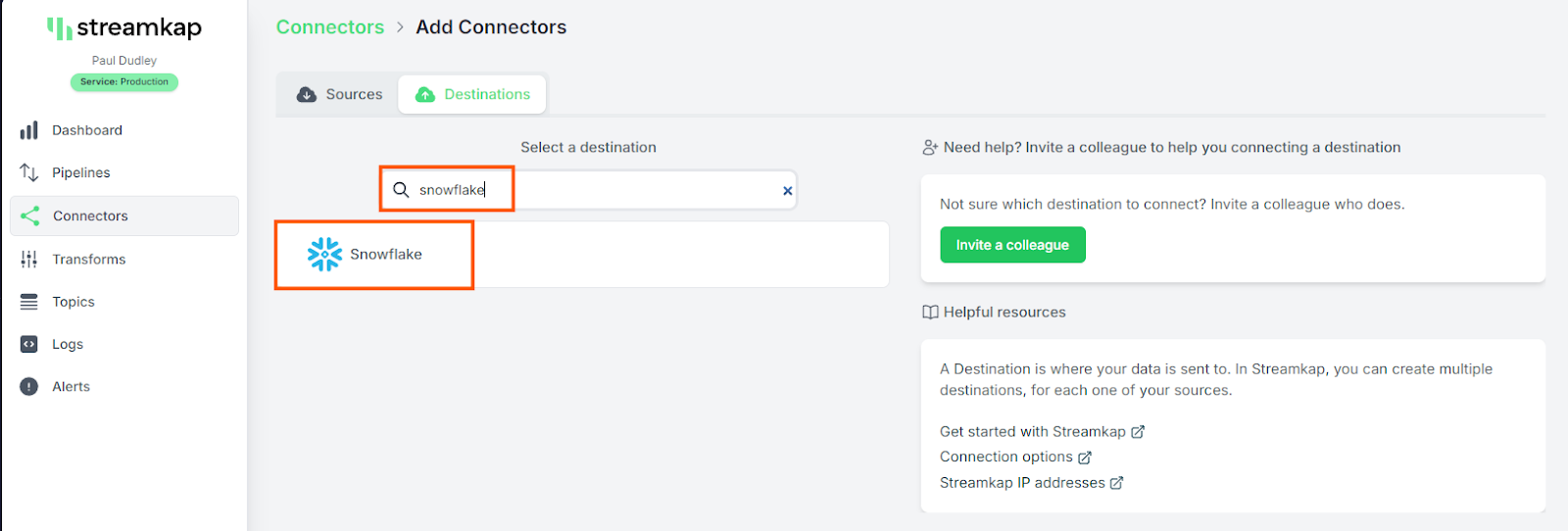Click the Select a destination heading
The height and width of the screenshot is (531, 1568).
coord(588,148)
